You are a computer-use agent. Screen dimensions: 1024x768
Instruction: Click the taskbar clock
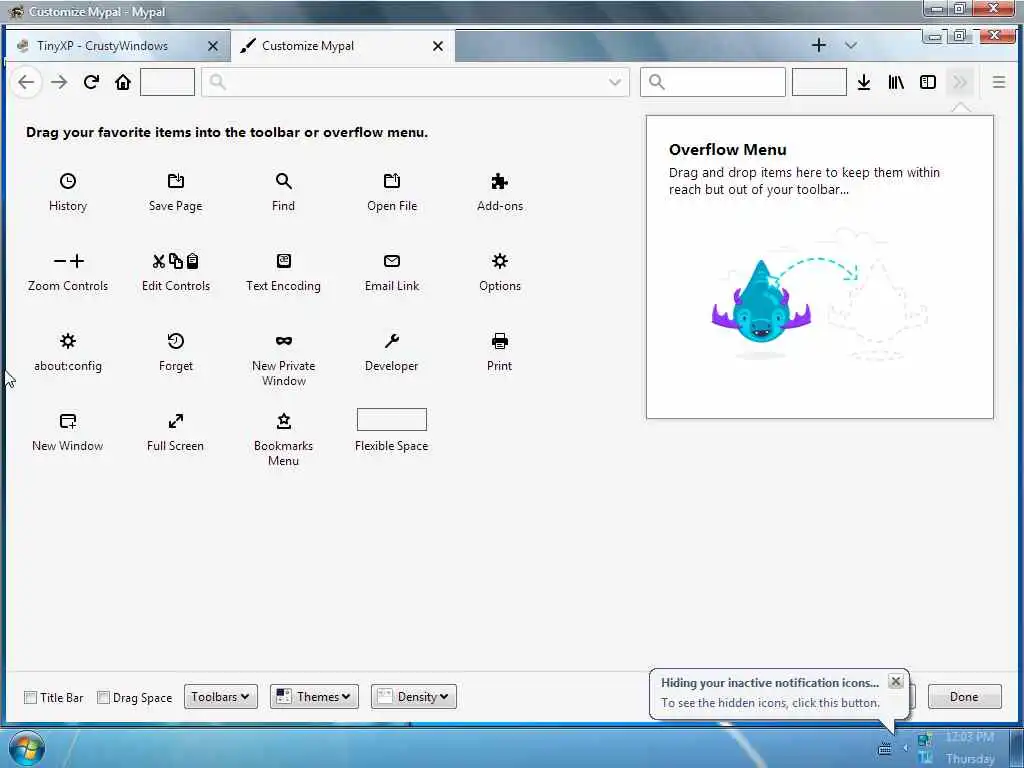tap(970, 748)
